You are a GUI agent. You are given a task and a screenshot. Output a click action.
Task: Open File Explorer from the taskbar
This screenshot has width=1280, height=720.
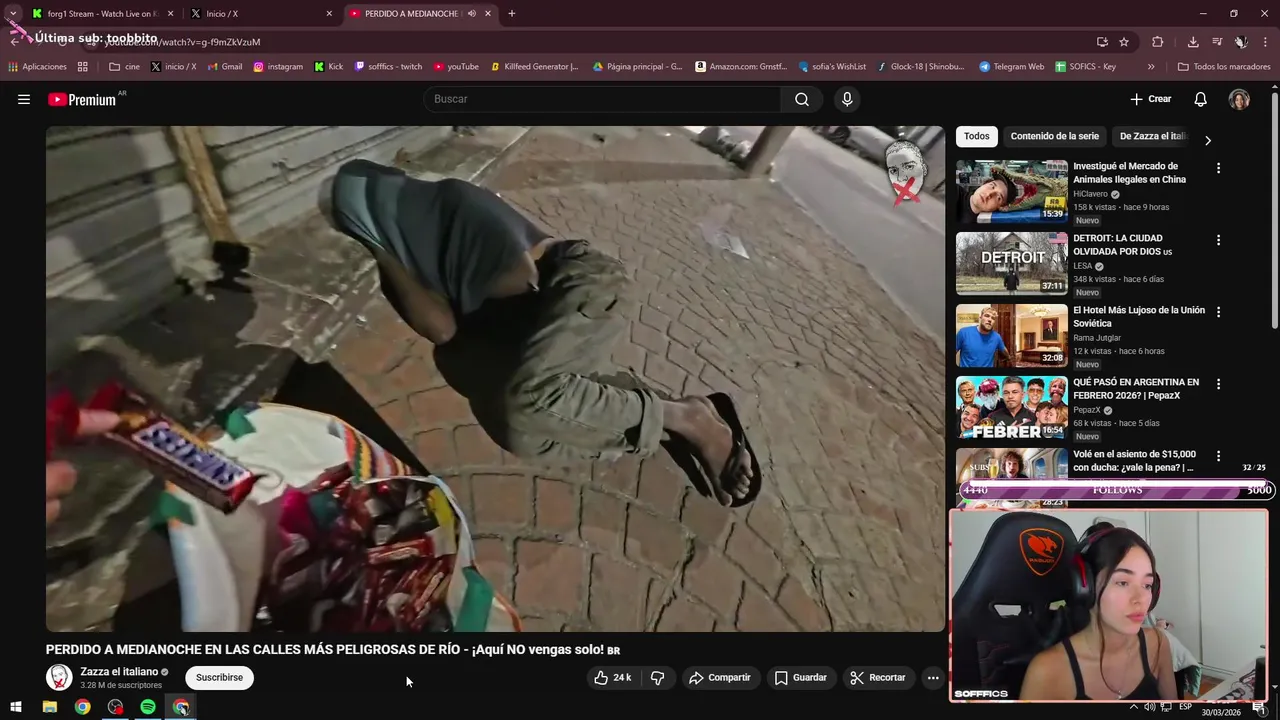[x=50, y=707]
